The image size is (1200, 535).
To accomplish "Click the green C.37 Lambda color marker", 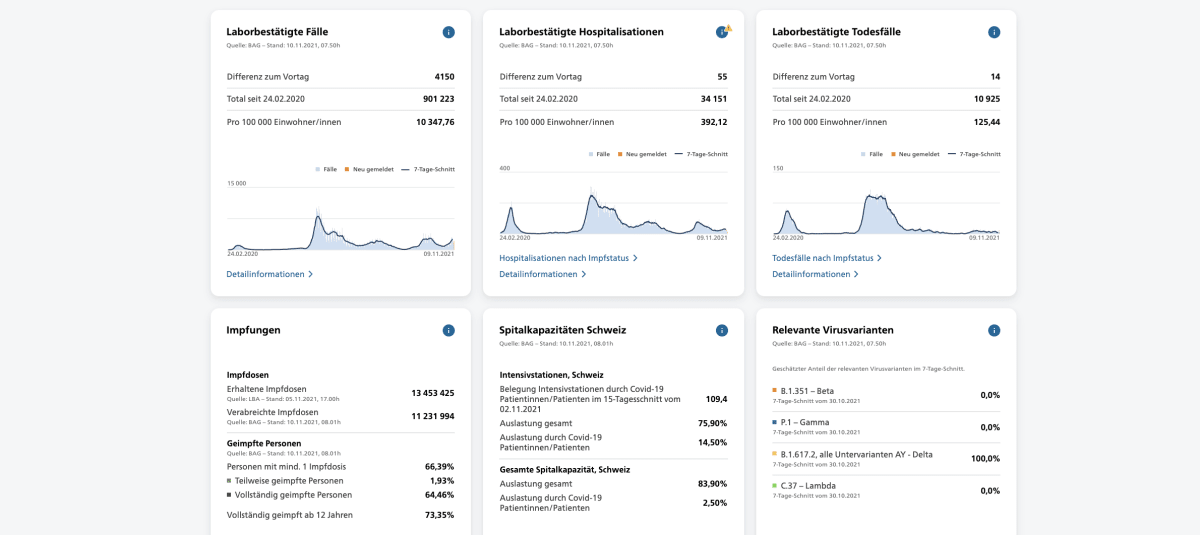I will pos(775,485).
